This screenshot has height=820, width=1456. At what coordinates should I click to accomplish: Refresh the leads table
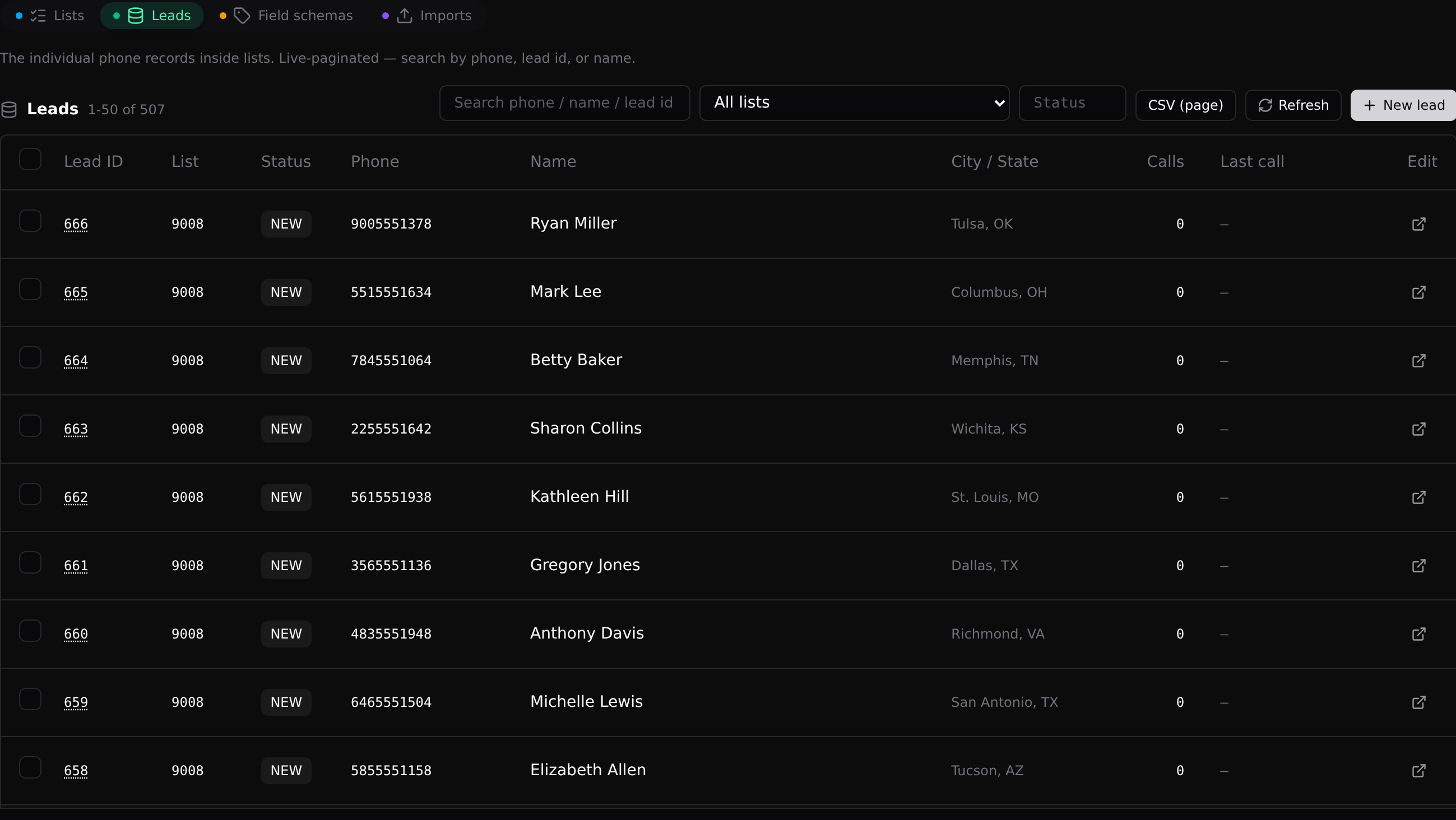point(1293,106)
